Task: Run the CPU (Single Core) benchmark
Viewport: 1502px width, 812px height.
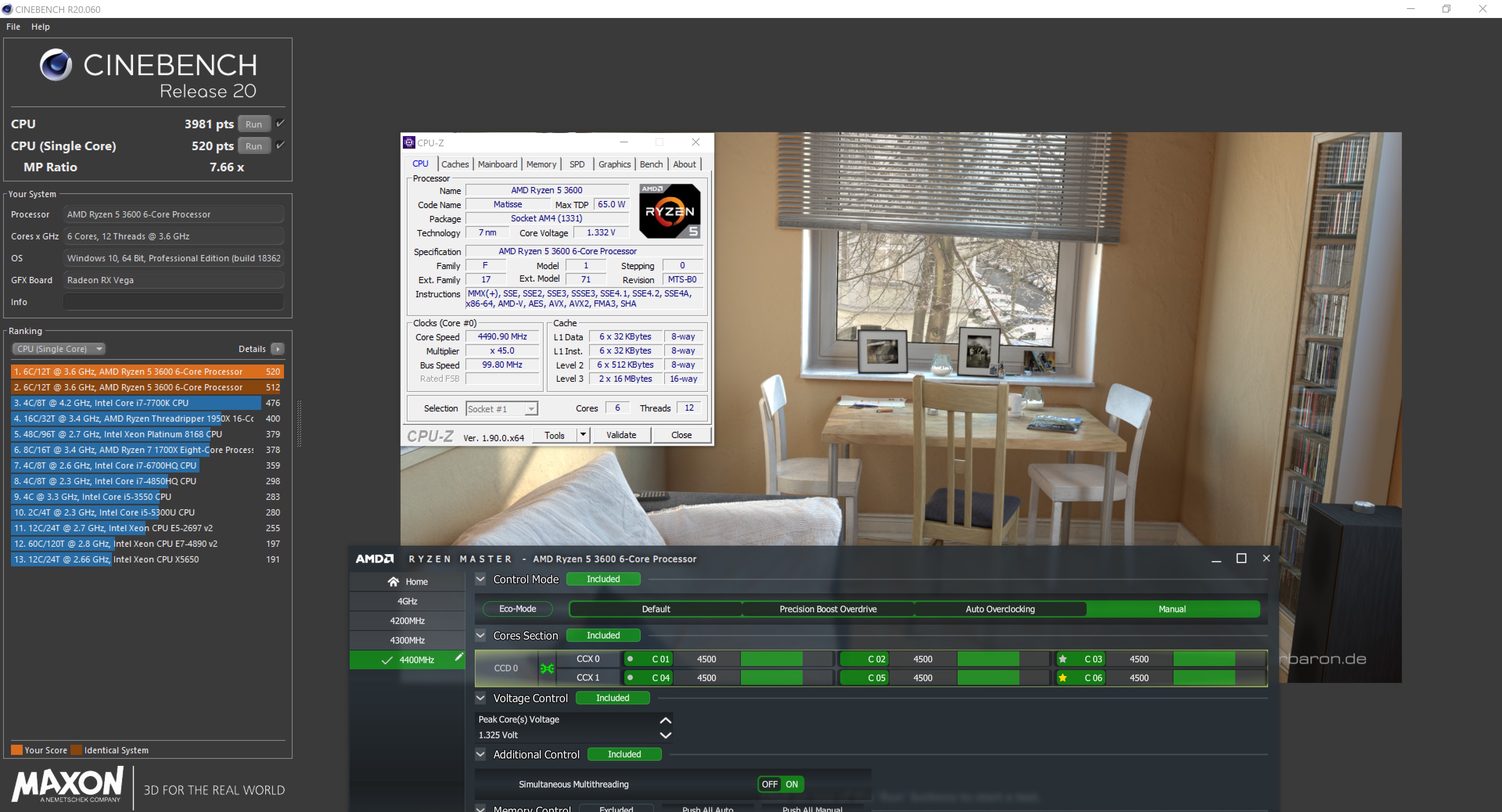Action: point(253,146)
